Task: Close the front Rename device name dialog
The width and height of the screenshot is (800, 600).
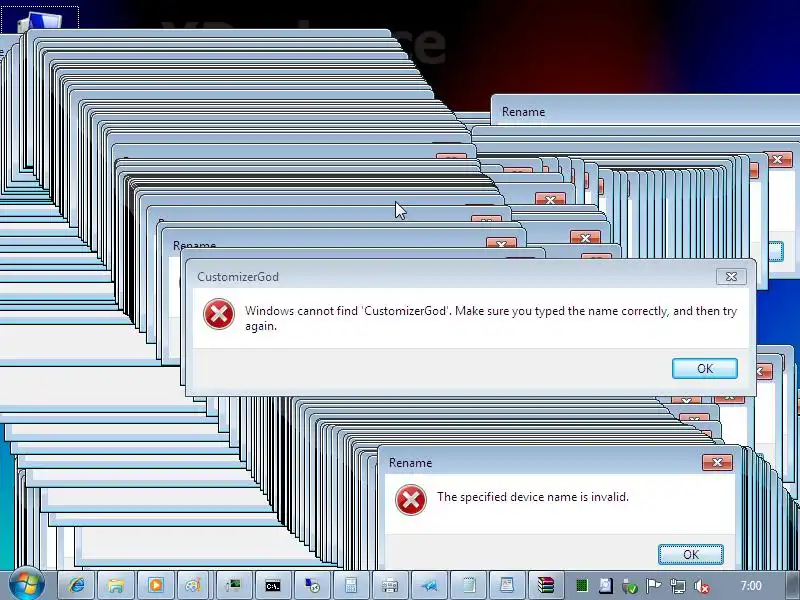Action: [x=717, y=462]
